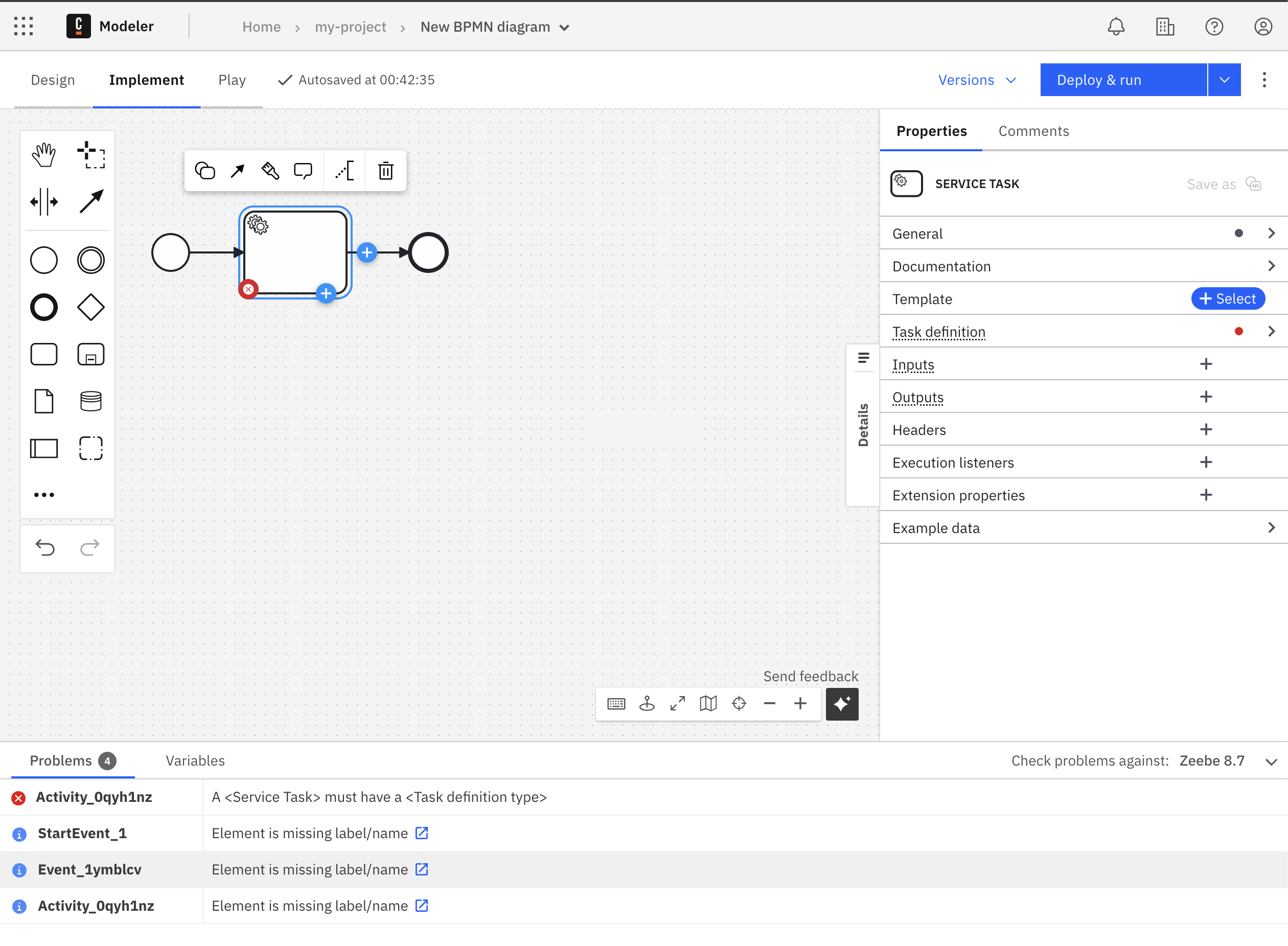The image size is (1288, 946).
Task: Pick the data object in palette
Action: coord(43,401)
